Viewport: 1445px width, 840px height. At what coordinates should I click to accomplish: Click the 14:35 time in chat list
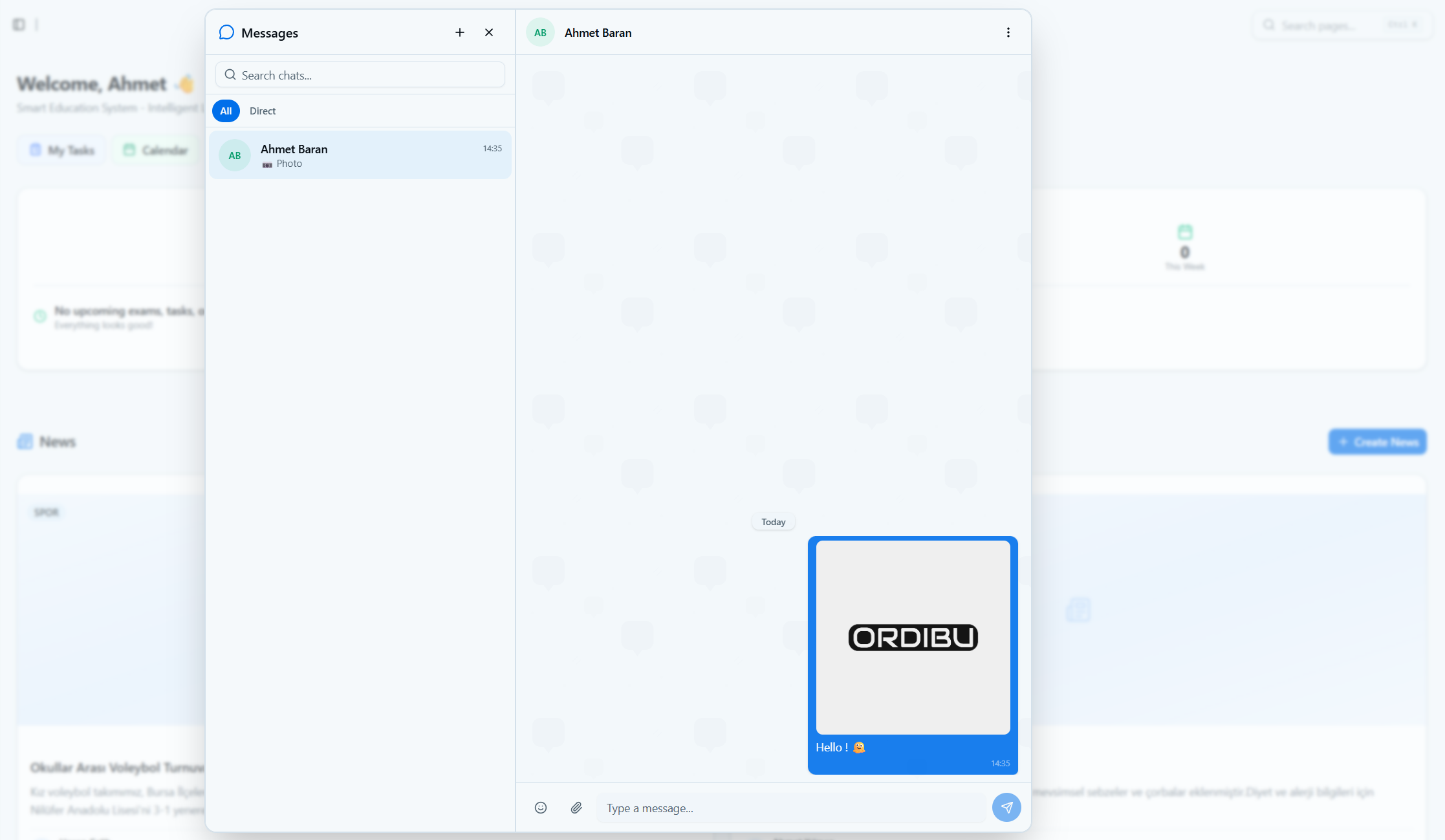click(x=492, y=149)
